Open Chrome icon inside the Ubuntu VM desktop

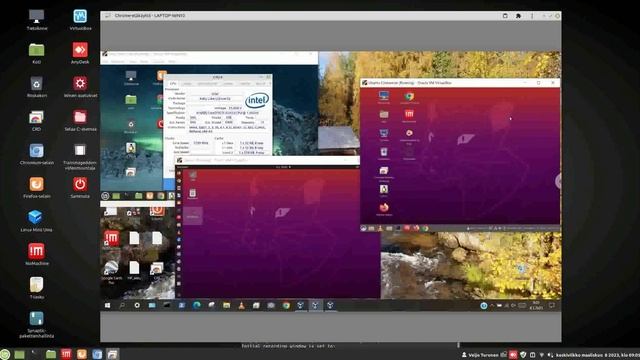(409, 97)
